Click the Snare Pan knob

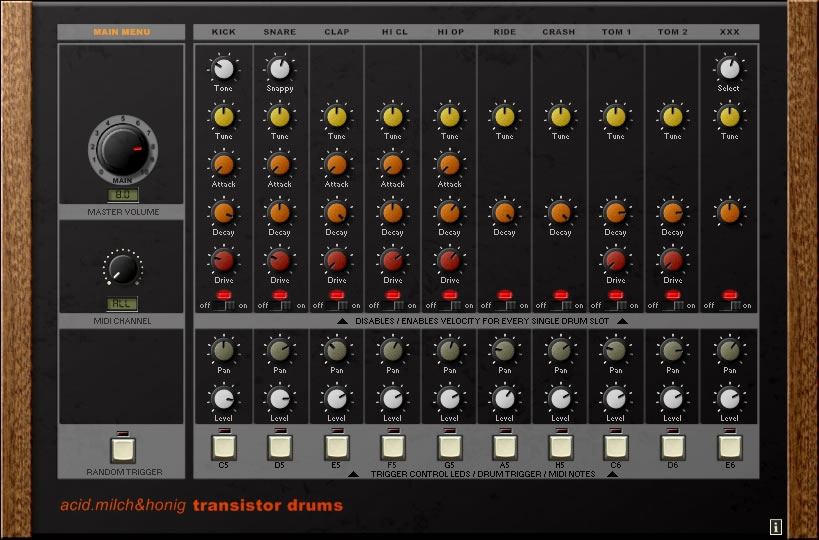pyautogui.click(x=279, y=350)
